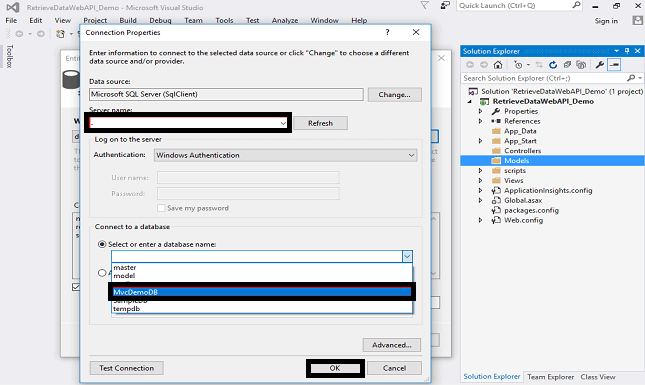Click the Test Connection button
This screenshot has height=385, width=645.
click(126, 368)
